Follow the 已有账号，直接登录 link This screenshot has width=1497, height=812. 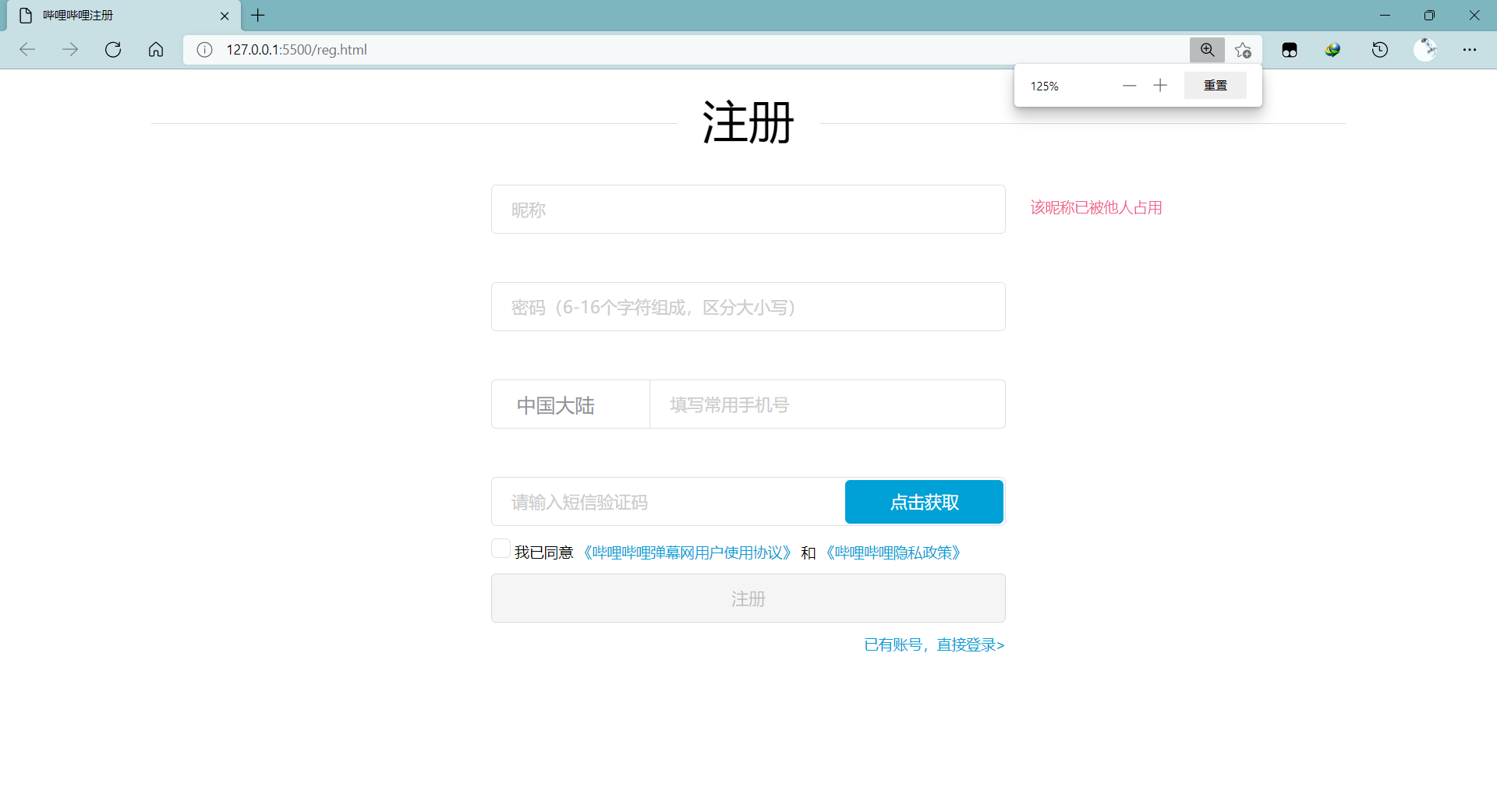point(934,644)
